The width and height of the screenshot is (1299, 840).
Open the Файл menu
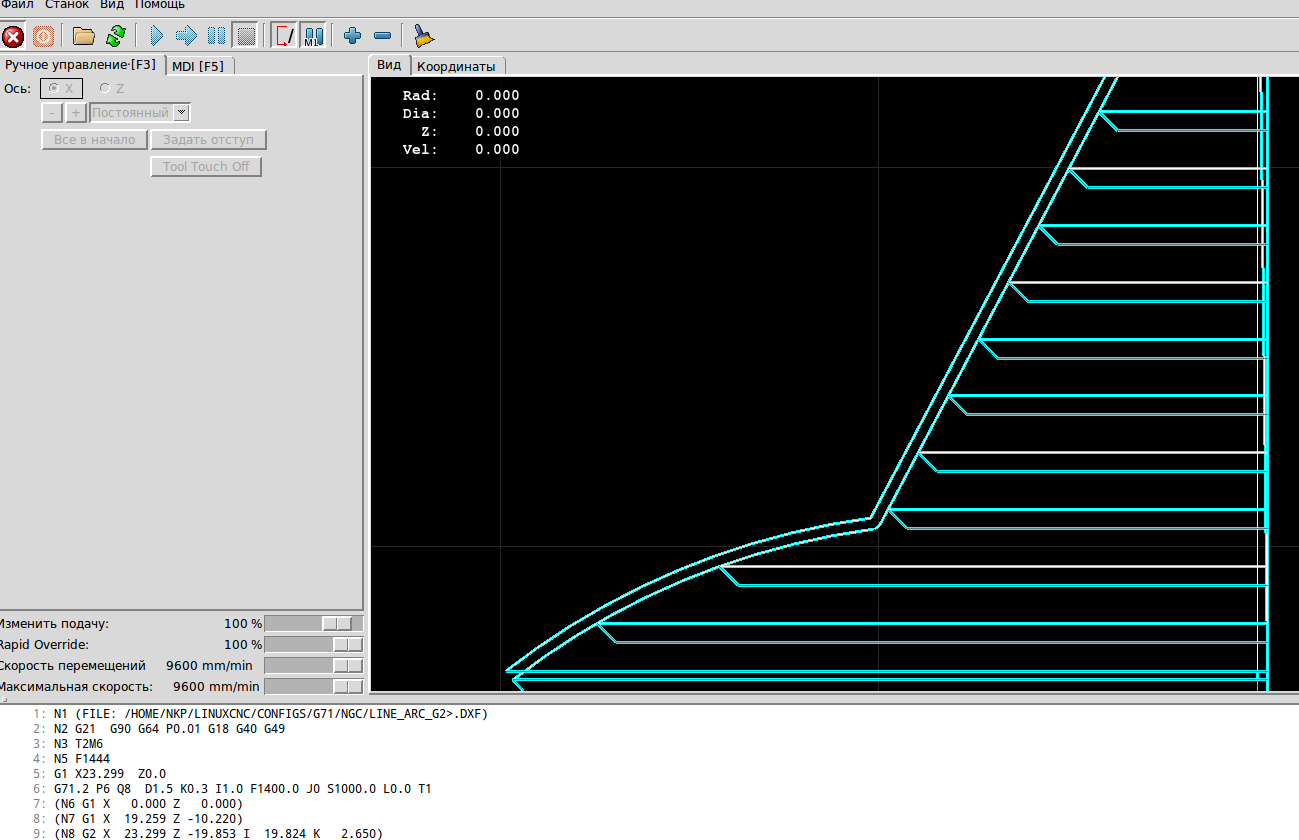17,5
